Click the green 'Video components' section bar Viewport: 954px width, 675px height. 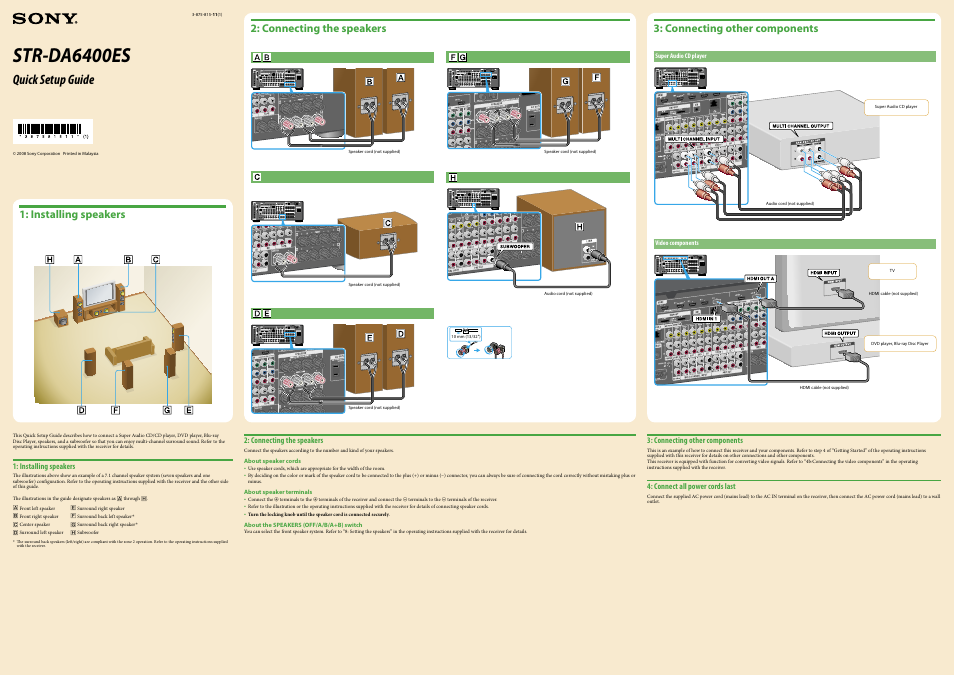(x=795, y=243)
